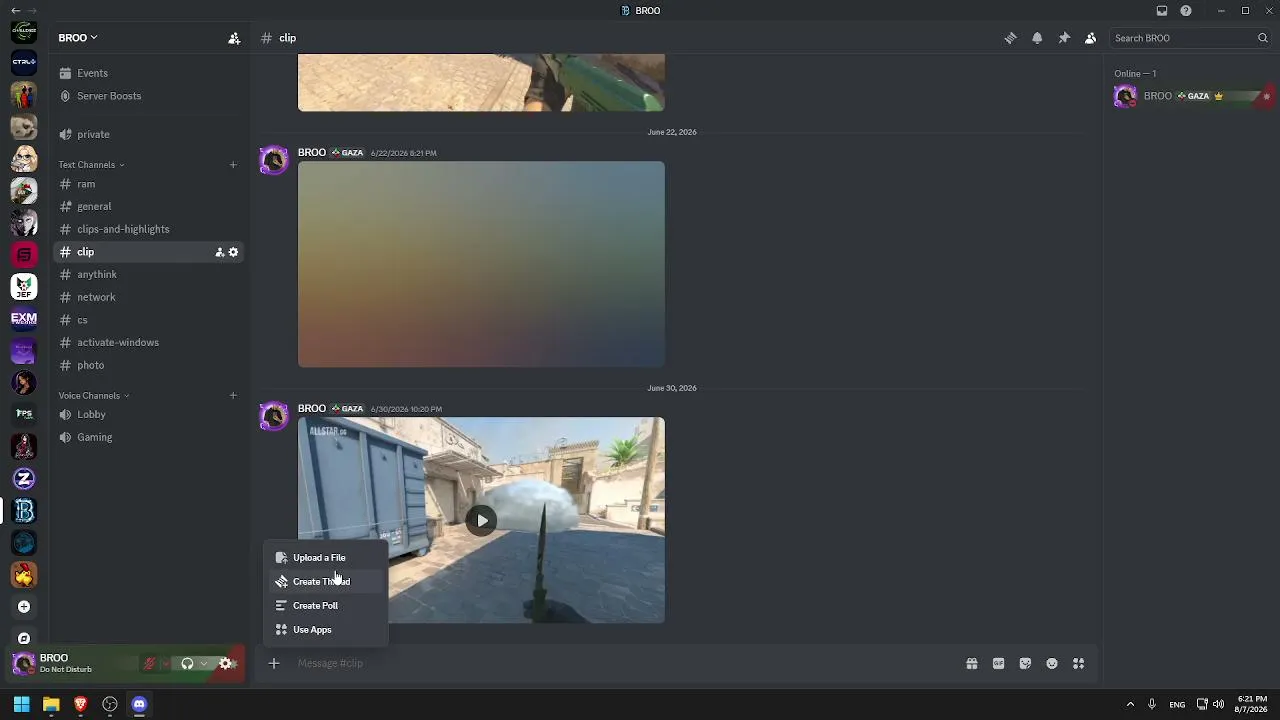The image size is (1280, 720).
Task: Open BROO member in Online list
Action: [x=1193, y=96]
